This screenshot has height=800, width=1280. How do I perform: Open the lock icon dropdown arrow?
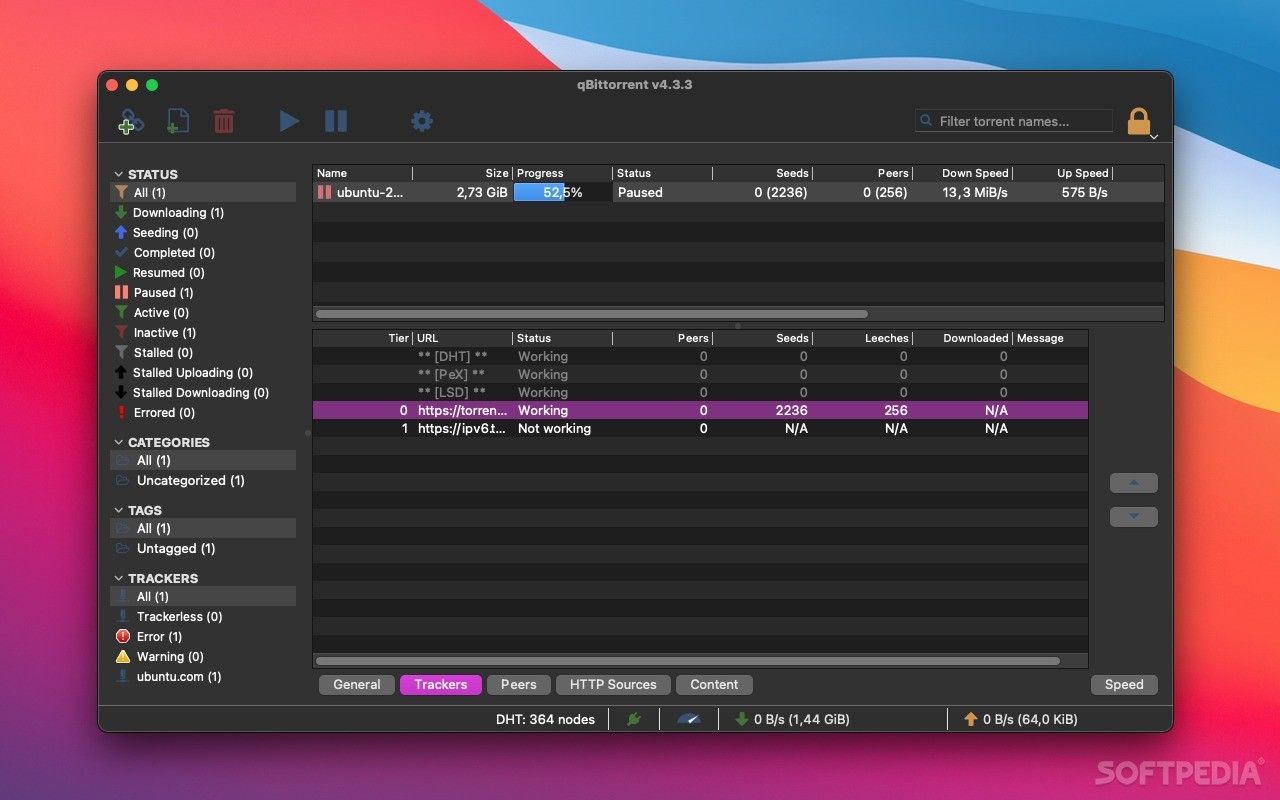[x=1154, y=136]
